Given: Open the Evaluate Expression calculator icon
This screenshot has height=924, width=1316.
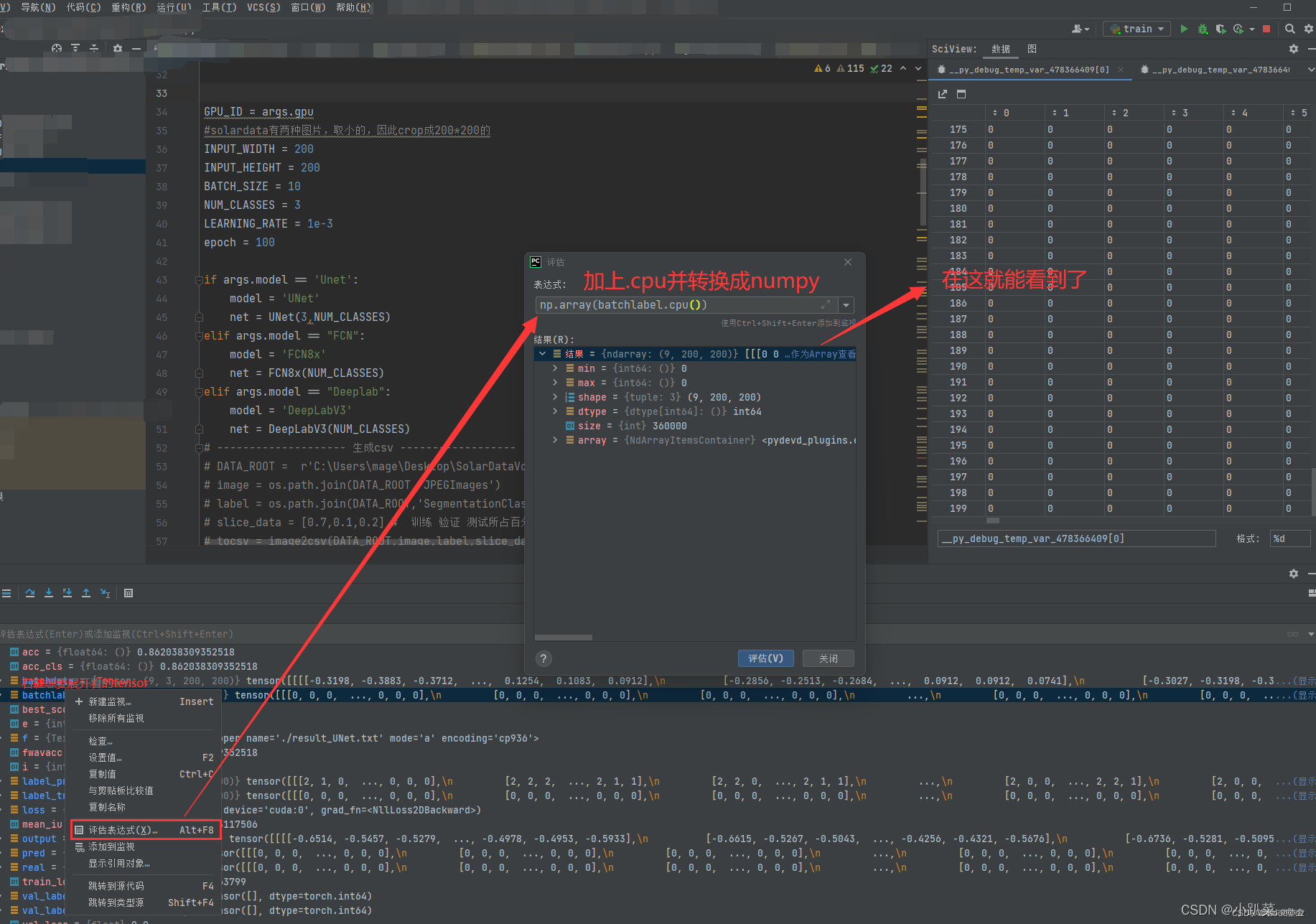Looking at the screenshot, I should 129,593.
